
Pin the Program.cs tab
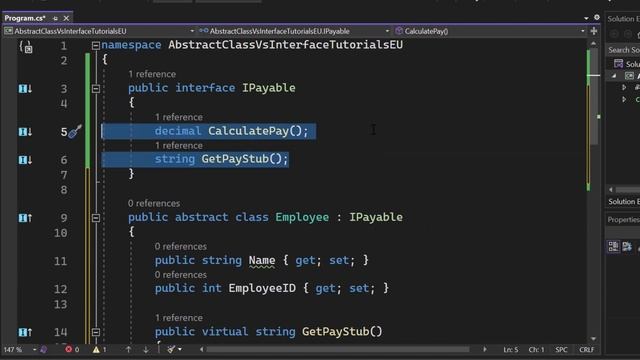click(x=56, y=18)
